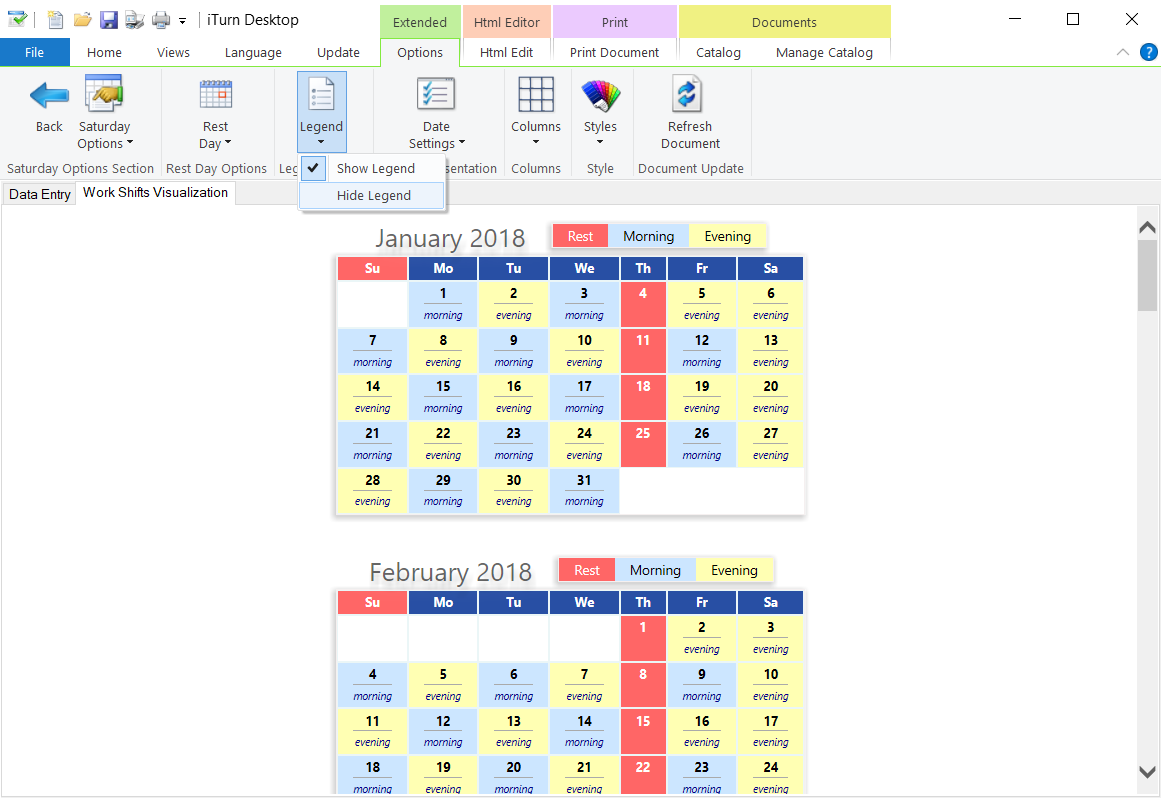Viewport: 1161px width, 799px height.
Task: Open Saturday Options calendar icon
Action: click(104, 95)
